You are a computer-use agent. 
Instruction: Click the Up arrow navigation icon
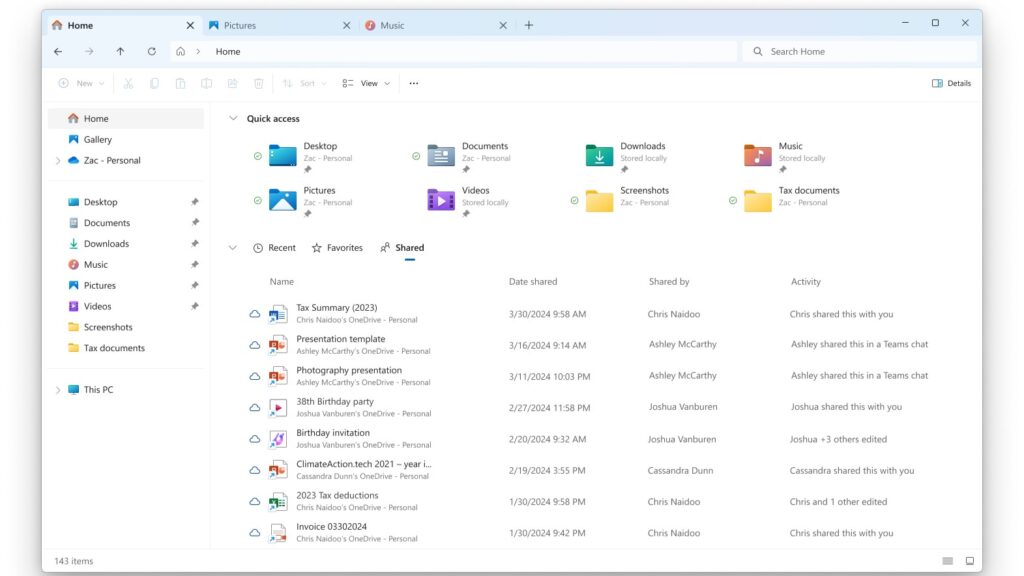(120, 51)
